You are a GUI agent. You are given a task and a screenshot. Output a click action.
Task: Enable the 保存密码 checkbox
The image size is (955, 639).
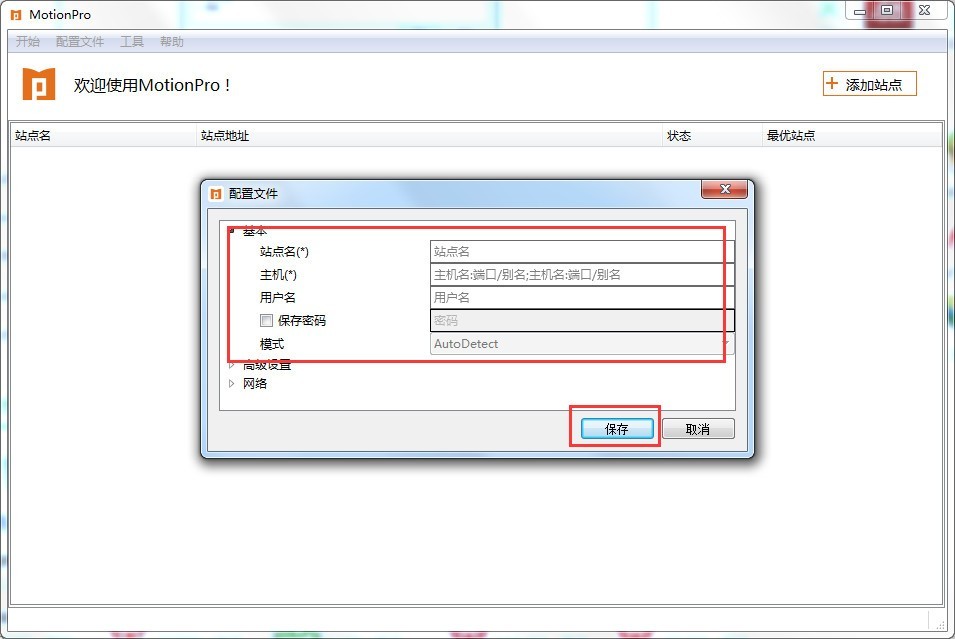coord(266,320)
